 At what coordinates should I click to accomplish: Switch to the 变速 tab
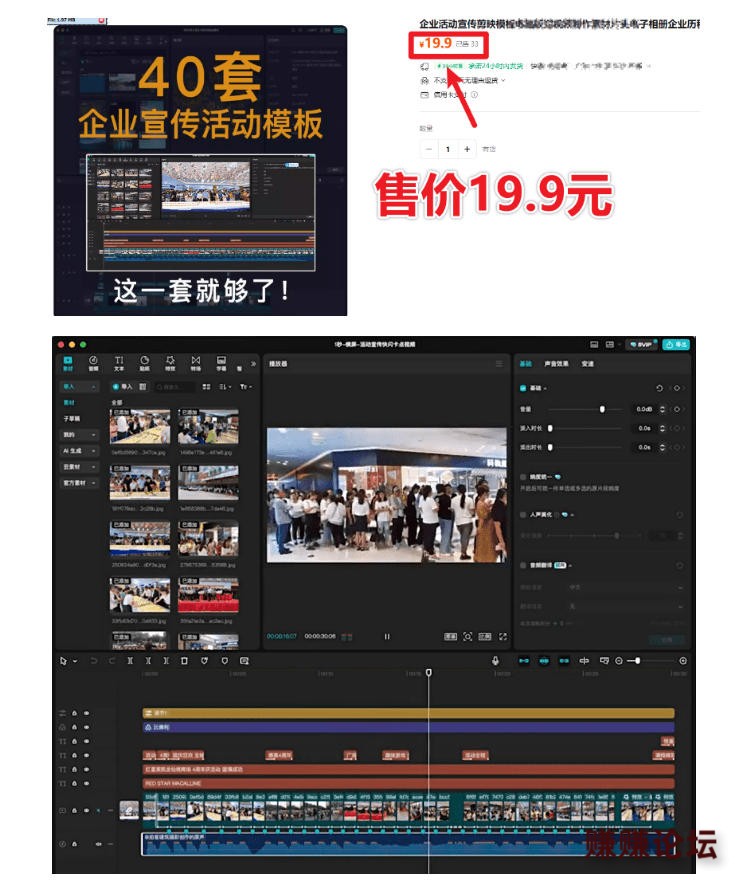click(588, 364)
